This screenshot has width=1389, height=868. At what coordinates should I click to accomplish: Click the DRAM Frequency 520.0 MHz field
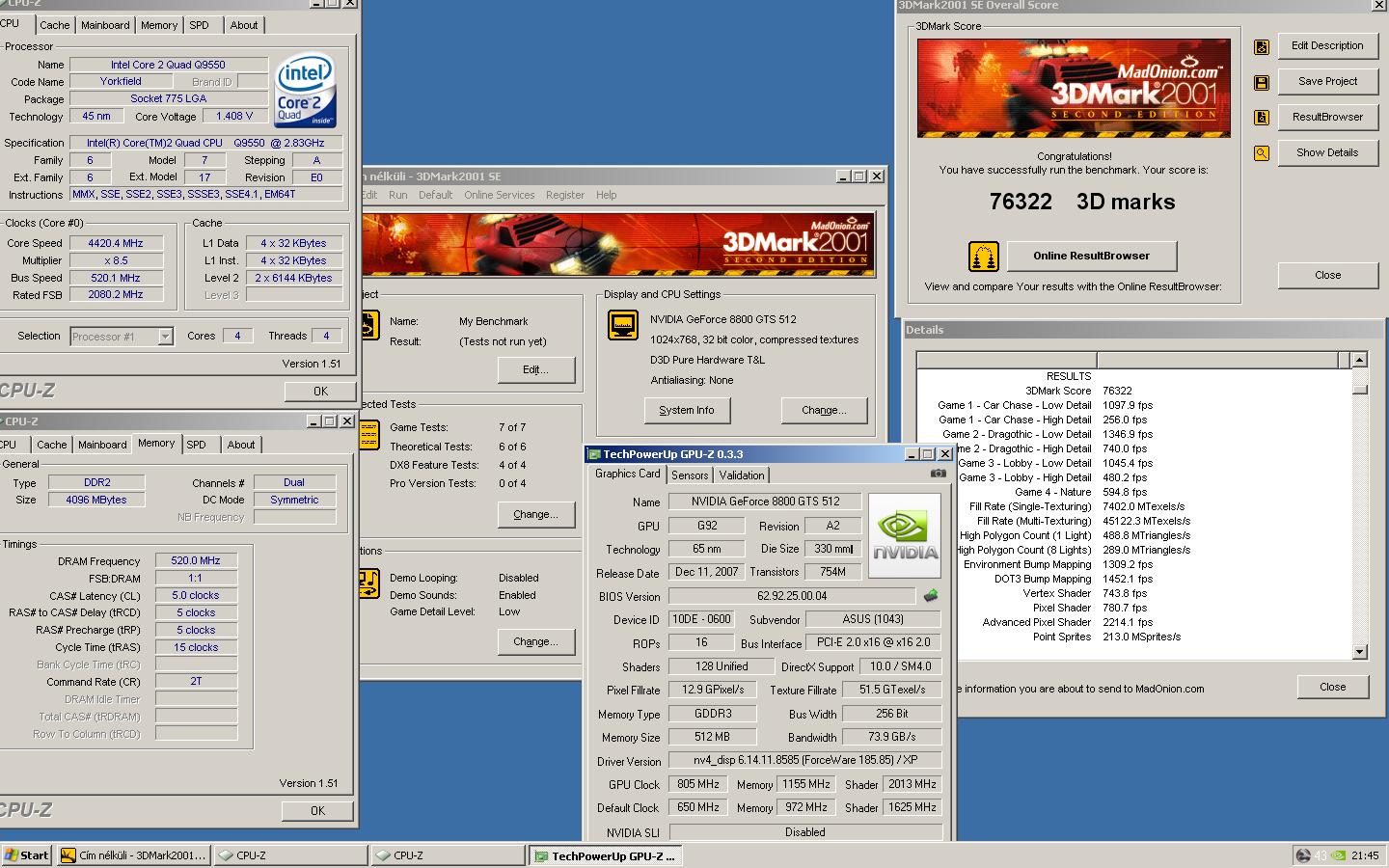coord(196,560)
